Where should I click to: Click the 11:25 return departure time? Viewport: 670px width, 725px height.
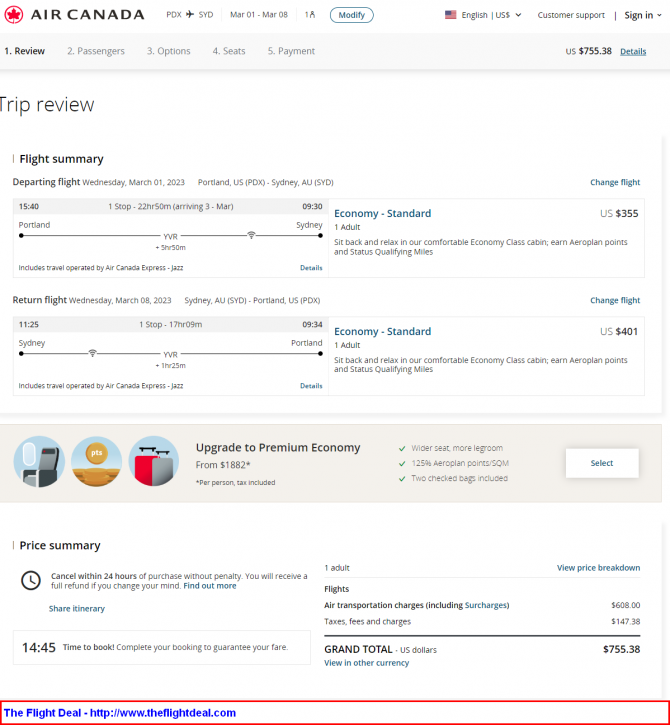(x=29, y=324)
